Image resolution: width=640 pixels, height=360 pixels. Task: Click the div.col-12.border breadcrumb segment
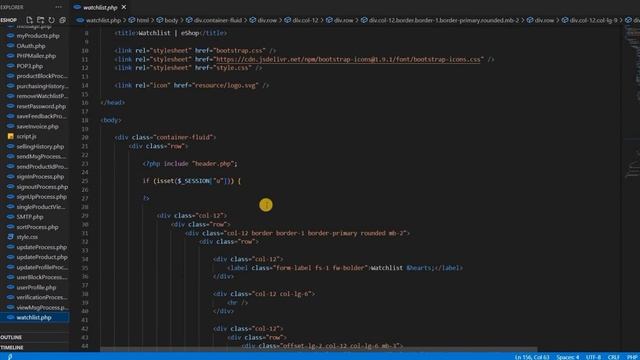444,20
